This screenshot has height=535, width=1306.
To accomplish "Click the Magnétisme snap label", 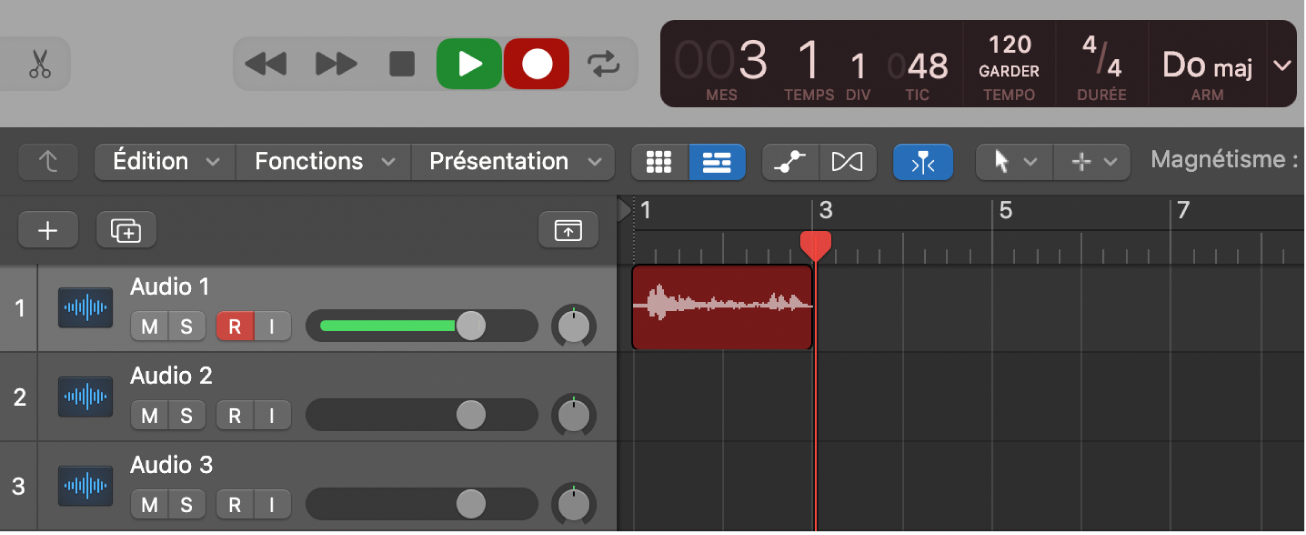I will click(x=1225, y=160).
